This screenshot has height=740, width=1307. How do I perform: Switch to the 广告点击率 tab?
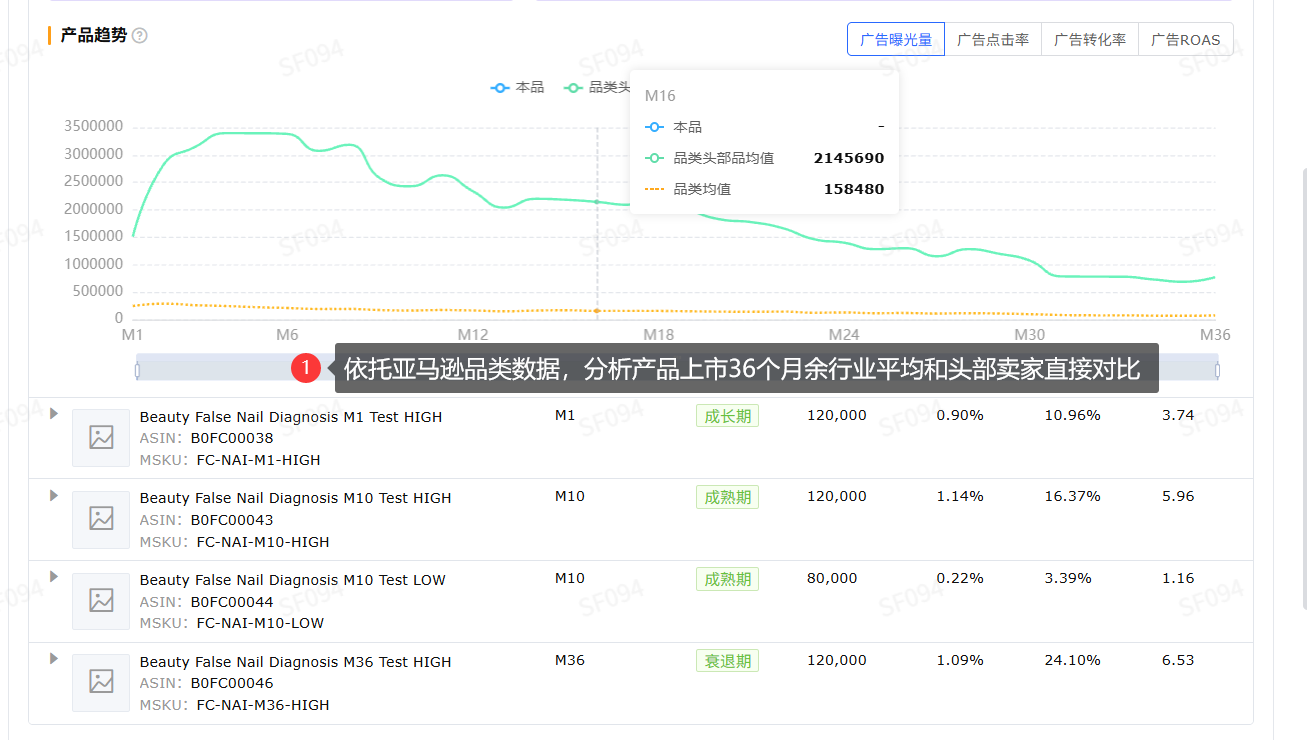[x=993, y=40]
